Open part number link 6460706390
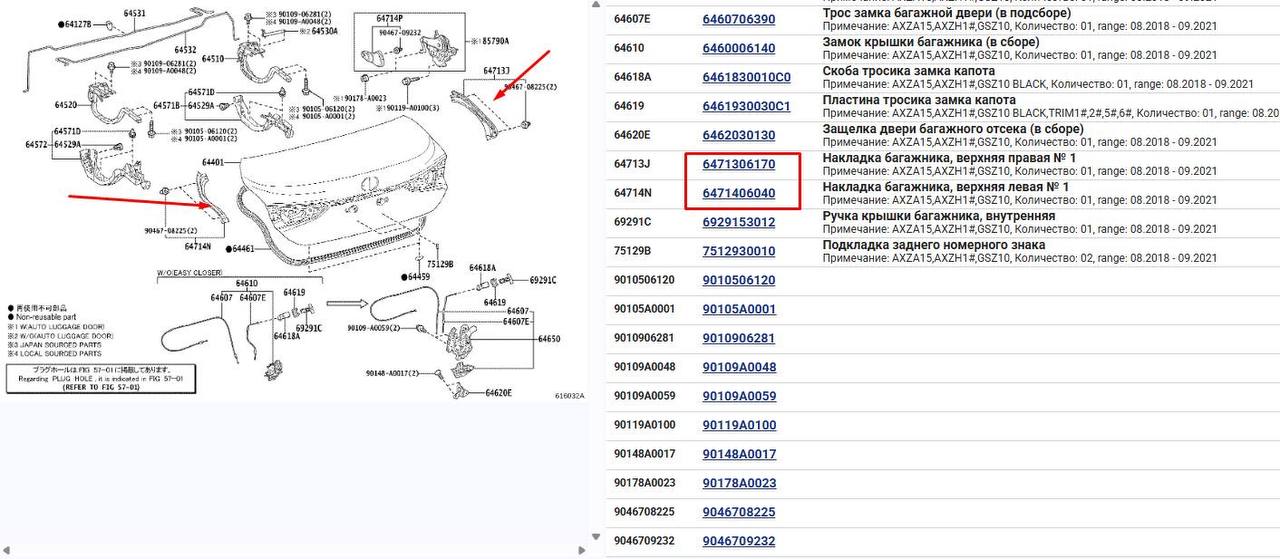Image resolution: width=1280 pixels, height=559 pixels. click(739, 19)
